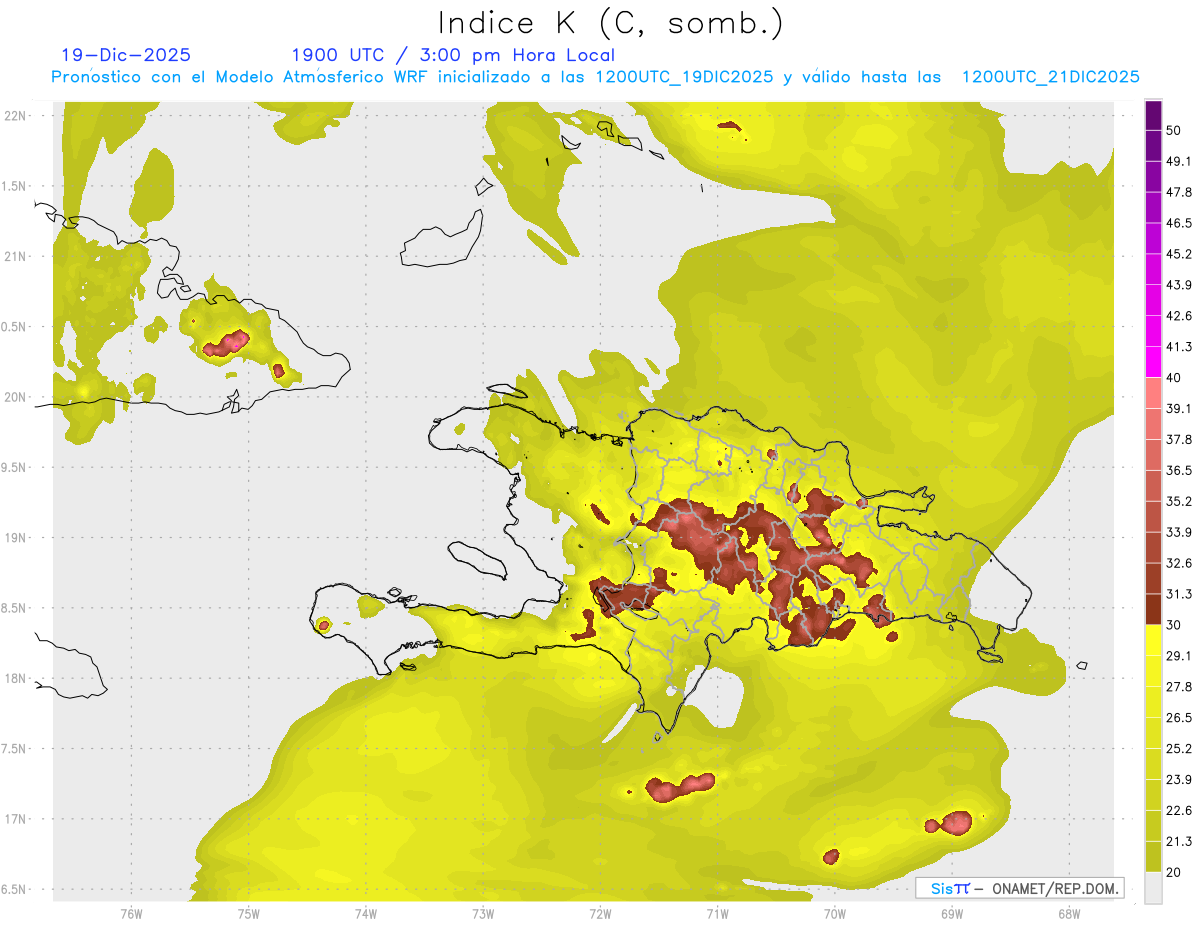Click the "27.8" color scale value
This screenshot has width=1200, height=927.
pos(1179,687)
